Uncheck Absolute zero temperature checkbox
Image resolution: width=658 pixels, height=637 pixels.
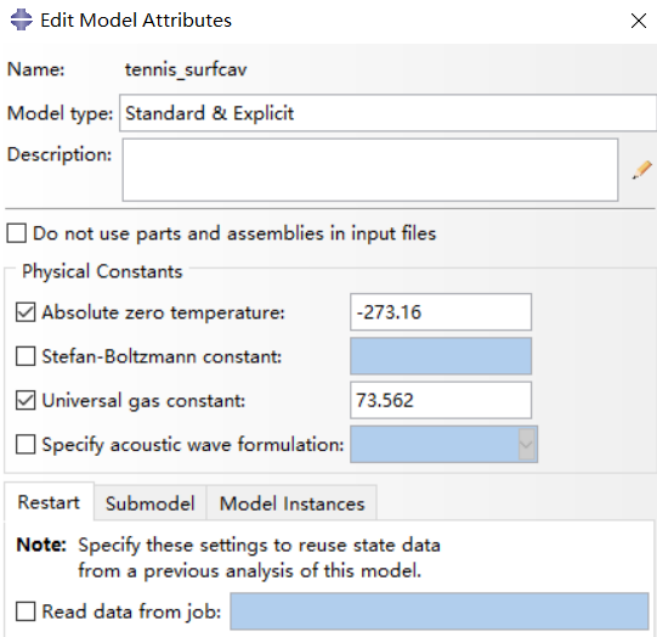pos(26,313)
